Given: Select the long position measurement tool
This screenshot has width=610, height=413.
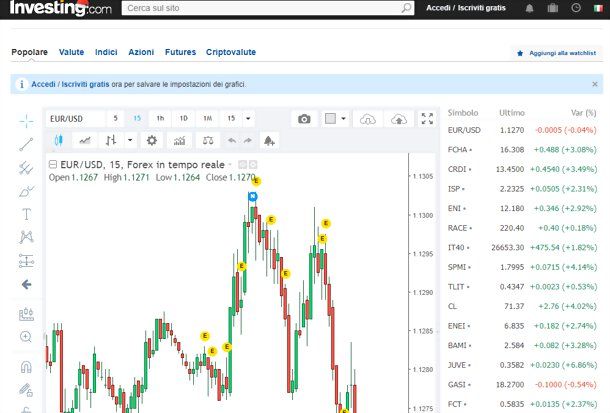Looking at the screenshot, I should pyautogui.click(x=26, y=261).
